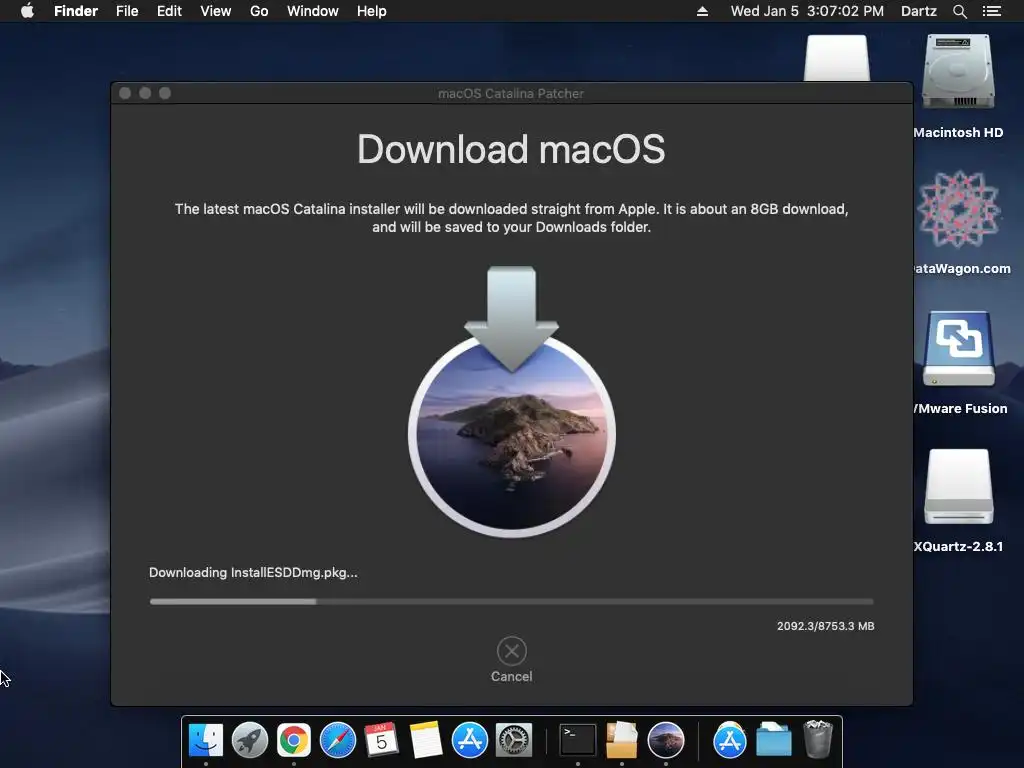Select the Macintosh HD desktop icon
The image size is (1024, 768).
click(958, 72)
